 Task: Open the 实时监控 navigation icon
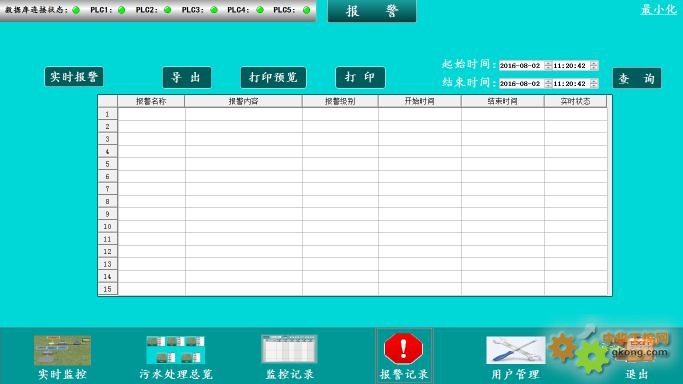[x=62, y=350]
